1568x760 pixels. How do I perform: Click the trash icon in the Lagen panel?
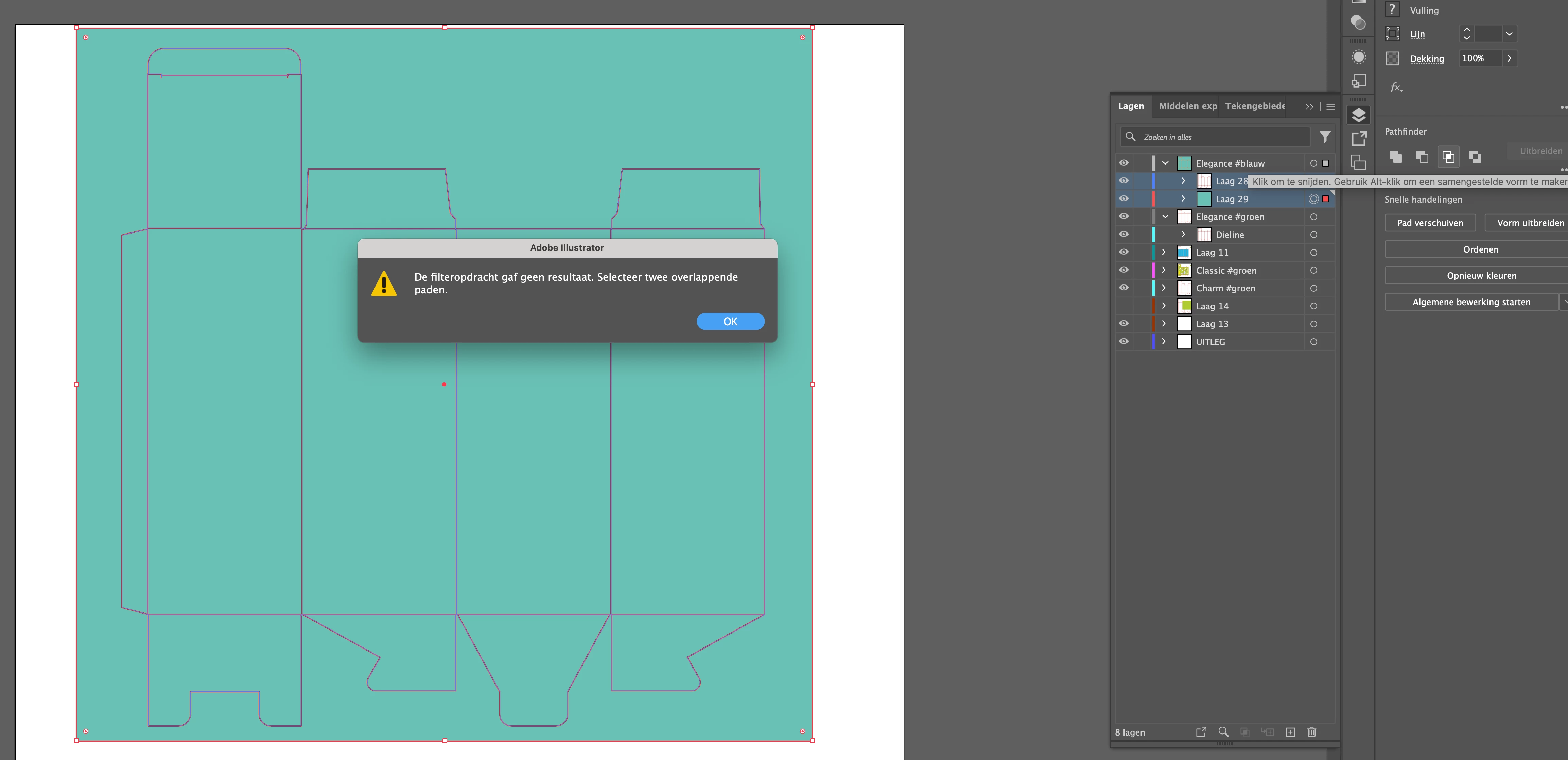click(1312, 732)
